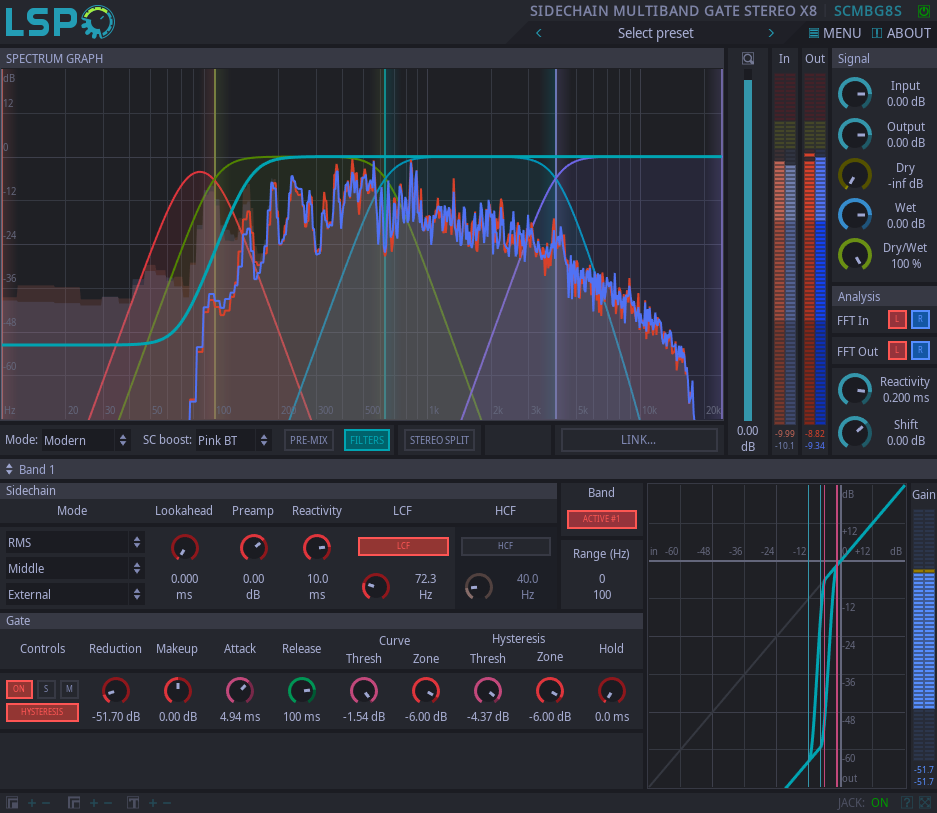937x813 pixels.
Task: Go to the previous preset arrow
Action: pyautogui.click(x=539, y=33)
